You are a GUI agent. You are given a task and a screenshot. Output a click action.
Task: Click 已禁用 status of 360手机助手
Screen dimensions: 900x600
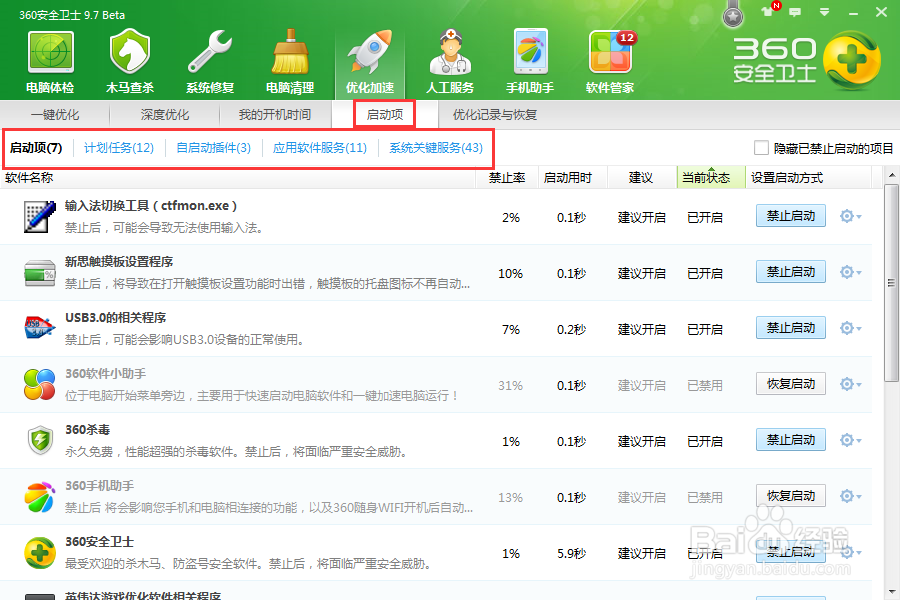(x=705, y=497)
